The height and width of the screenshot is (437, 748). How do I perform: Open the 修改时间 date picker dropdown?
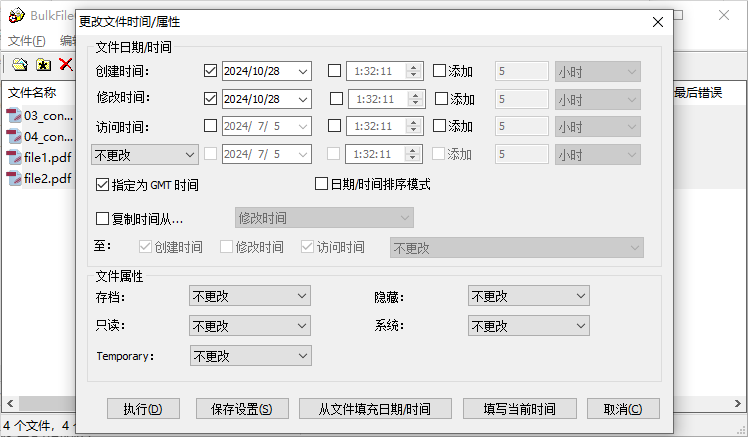click(303, 99)
